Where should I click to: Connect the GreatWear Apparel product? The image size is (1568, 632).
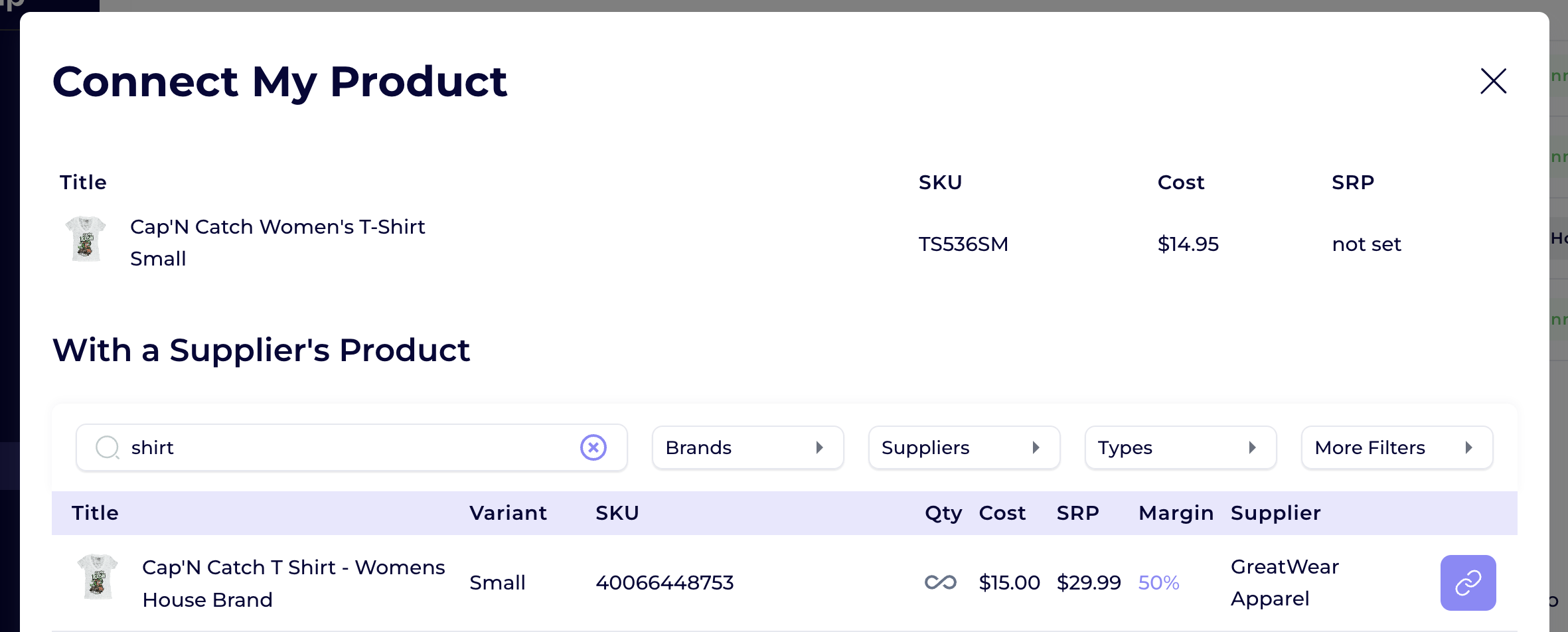point(1467,582)
